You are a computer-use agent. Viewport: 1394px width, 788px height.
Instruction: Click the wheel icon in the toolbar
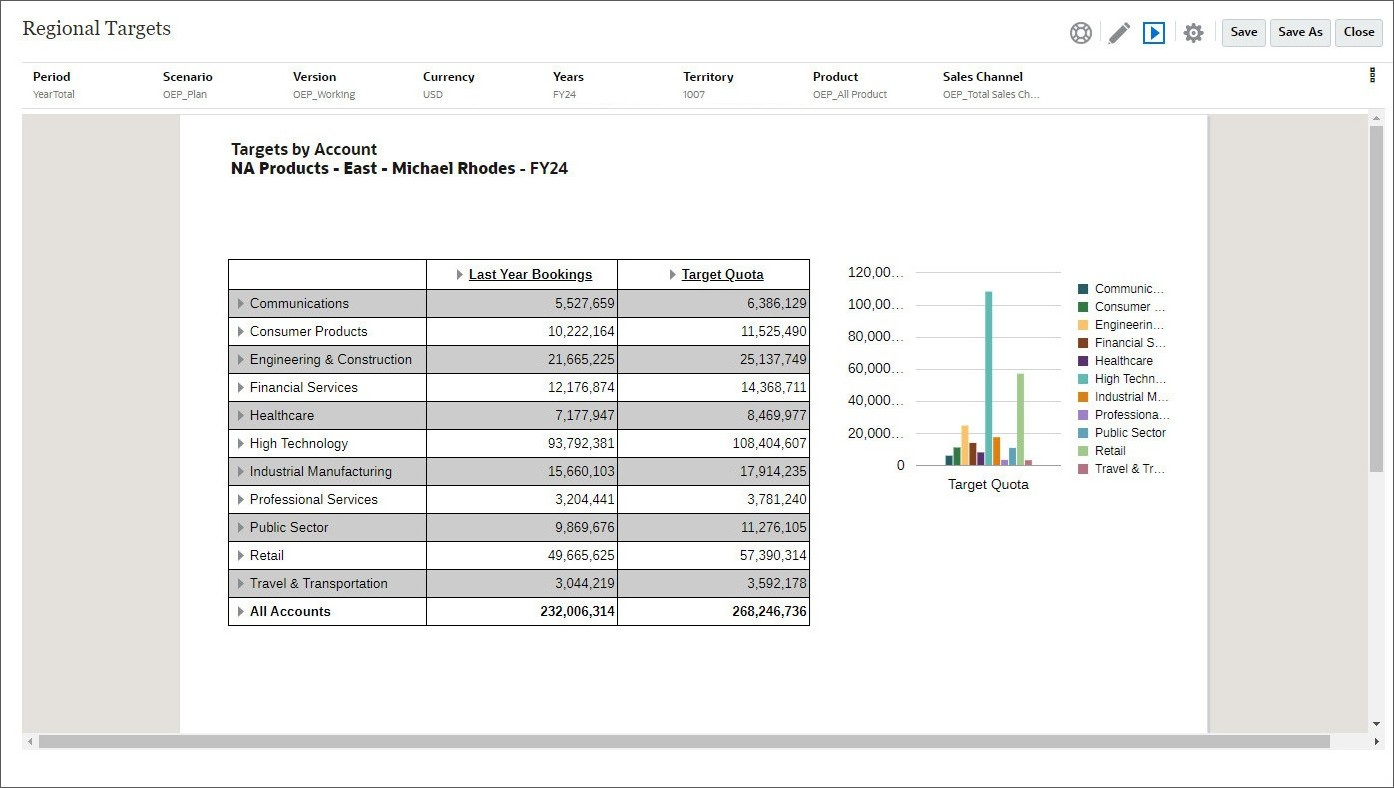(1080, 32)
